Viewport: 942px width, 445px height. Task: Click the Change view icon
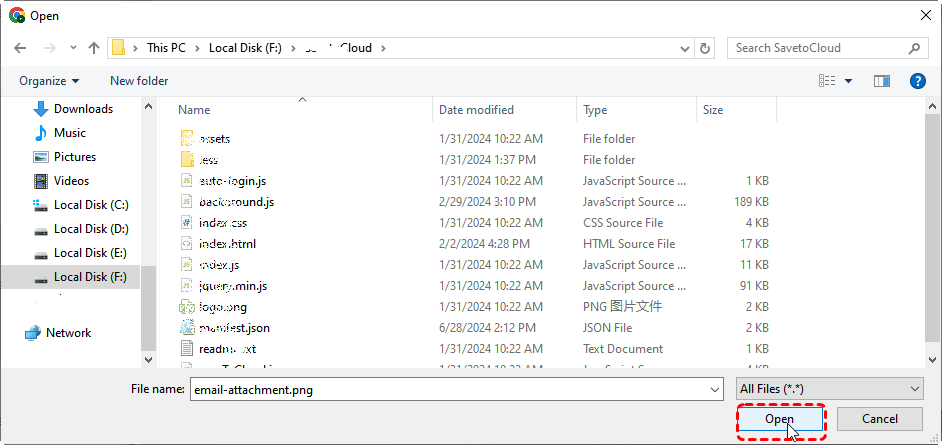click(x=827, y=81)
